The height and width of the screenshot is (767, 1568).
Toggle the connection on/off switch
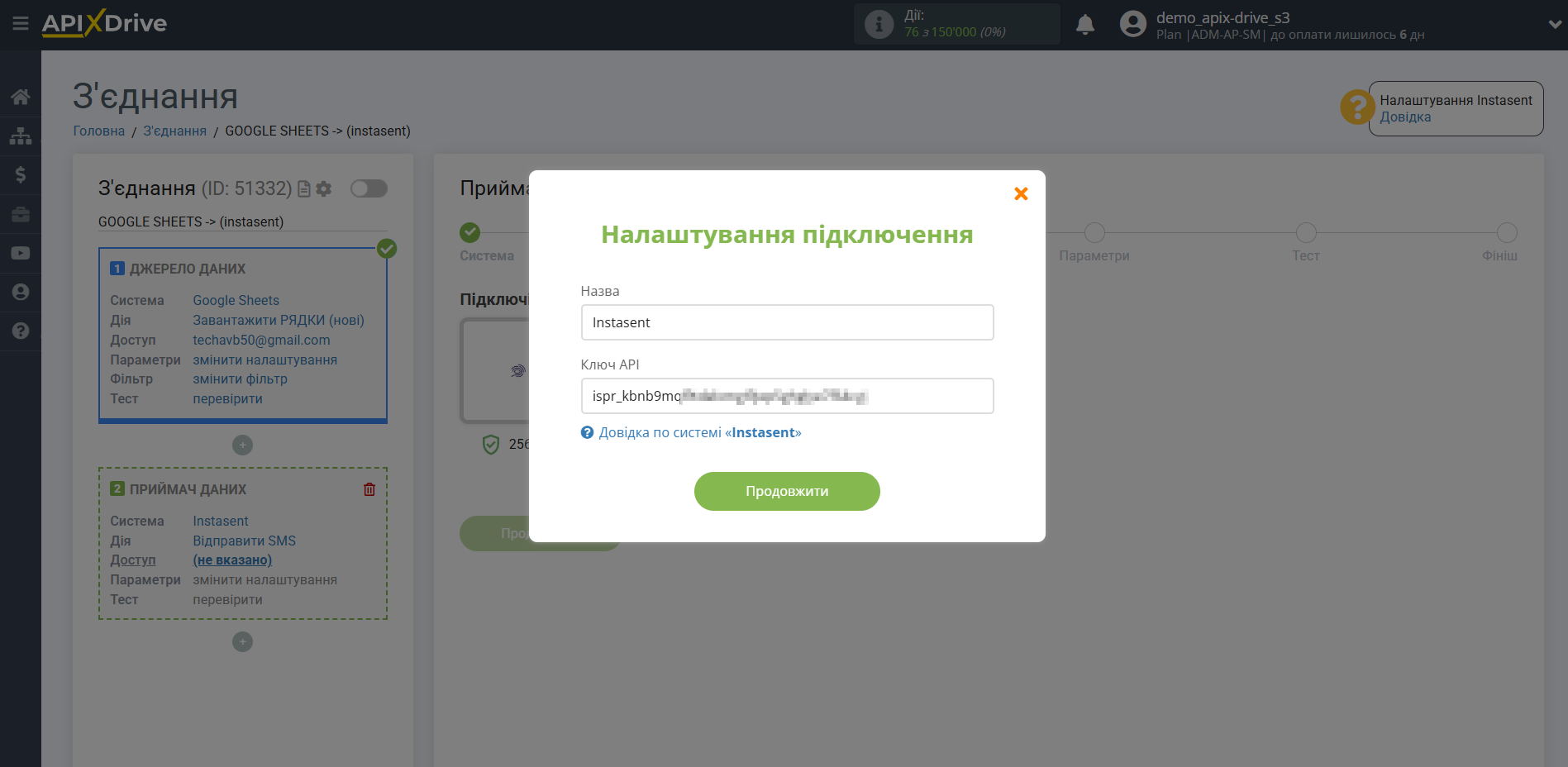tap(369, 188)
